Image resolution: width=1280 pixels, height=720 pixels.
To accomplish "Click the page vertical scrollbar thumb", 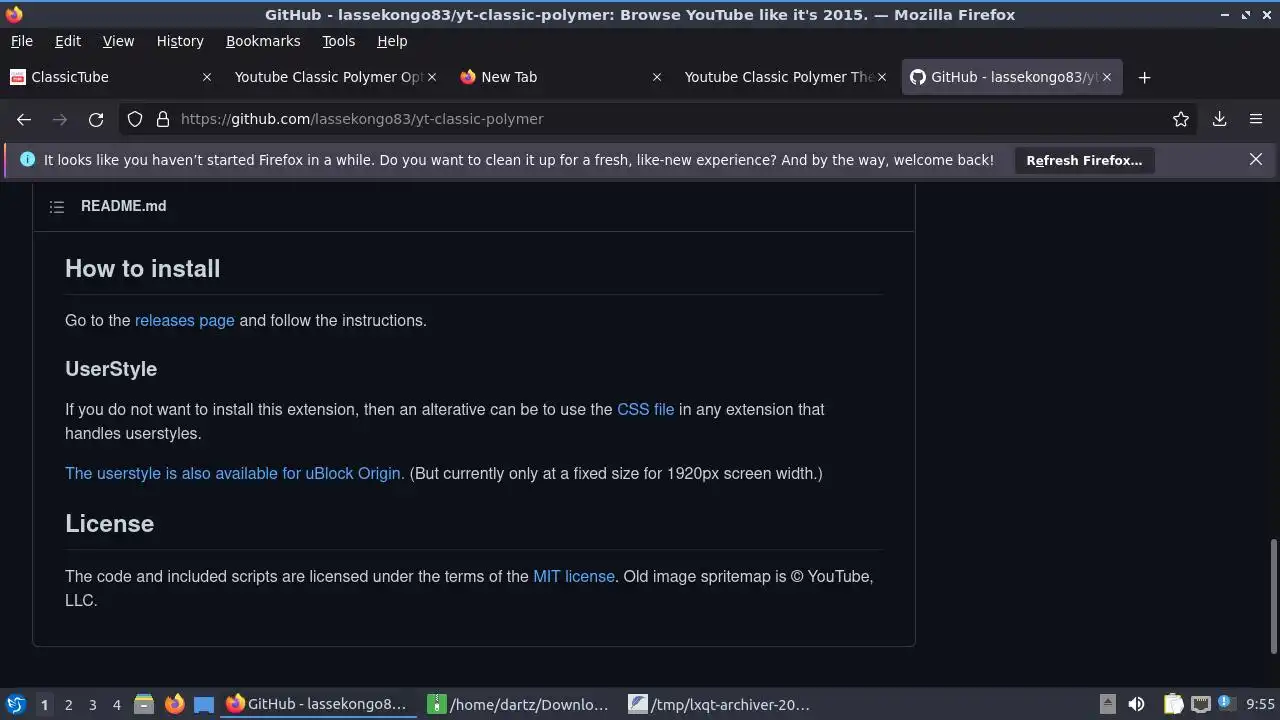I will [1273, 596].
